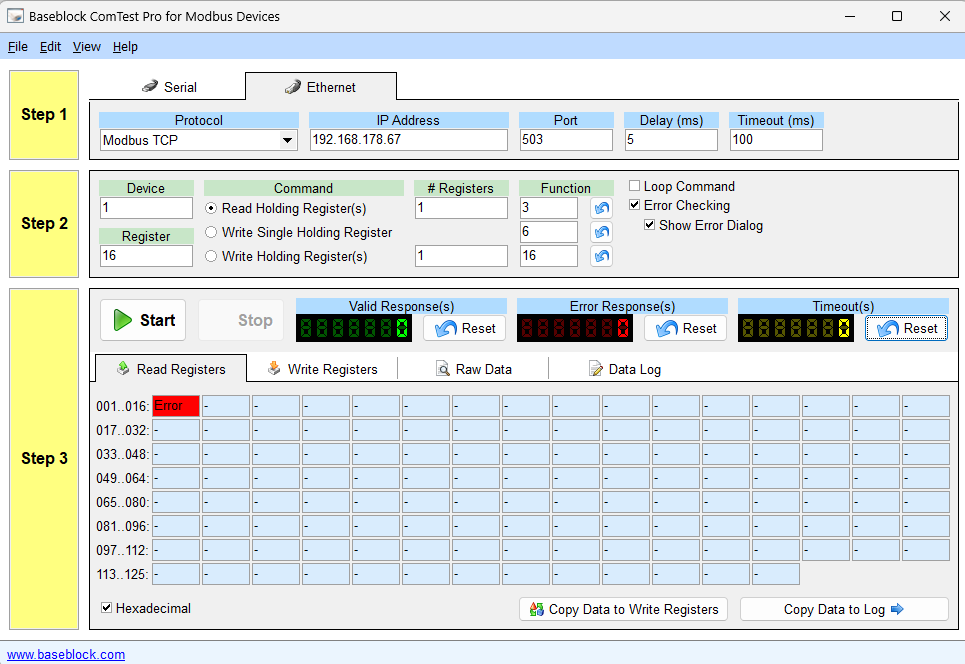Open the Edit menu

tap(50, 47)
